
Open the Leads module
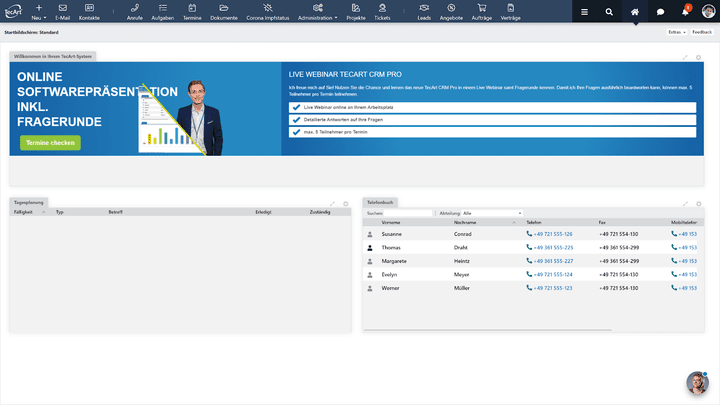click(x=424, y=12)
